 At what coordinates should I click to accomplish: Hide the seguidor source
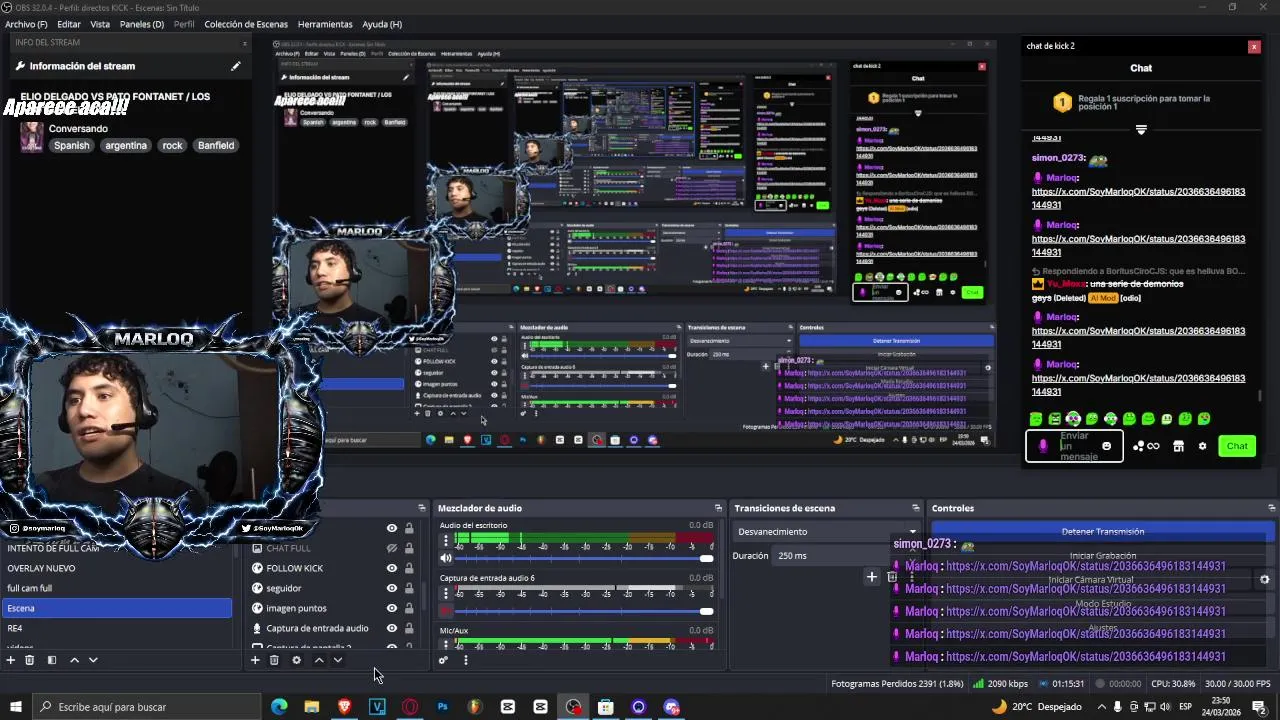tap(392, 588)
